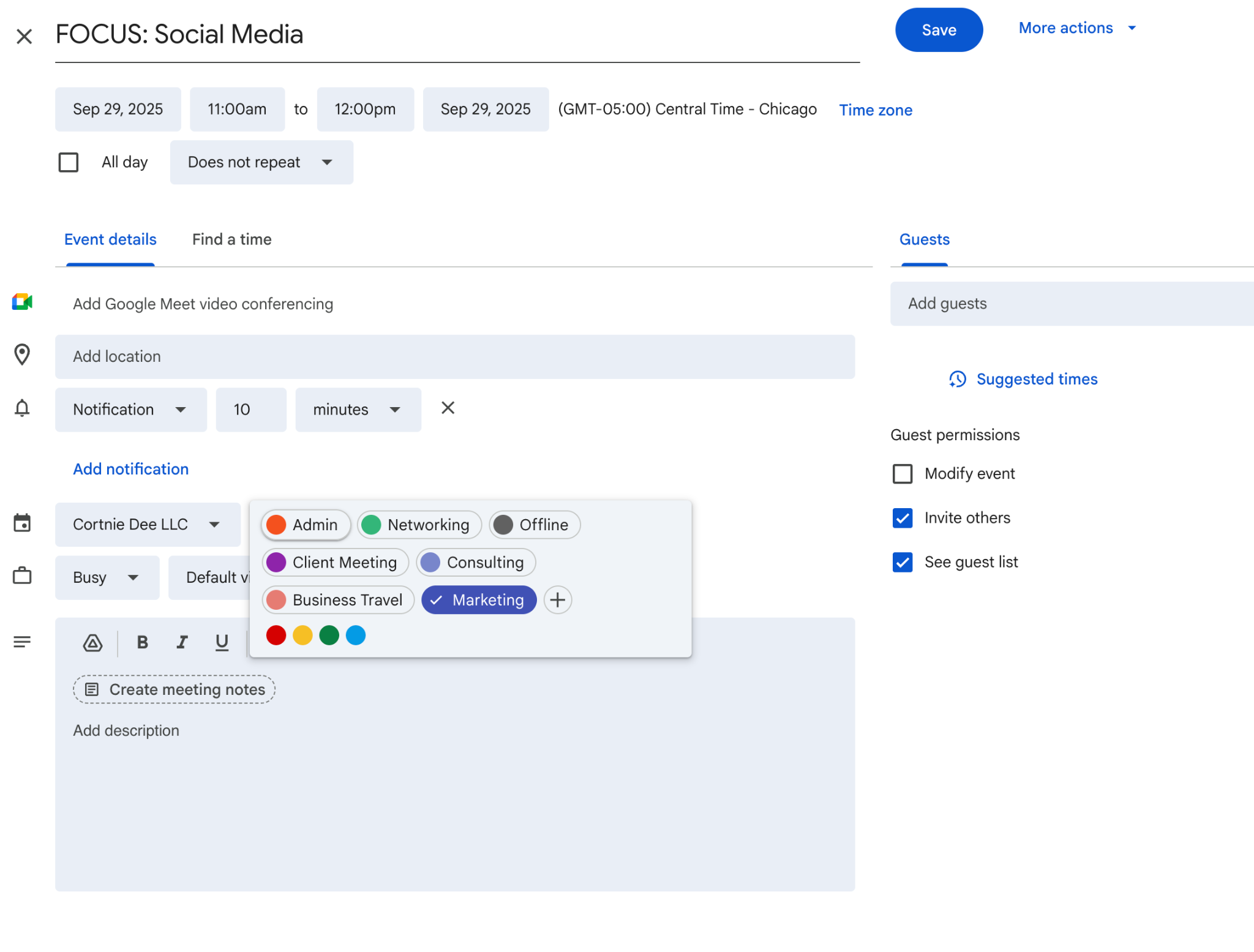Image resolution: width=1254 pixels, height=952 pixels.
Task: Toggle bold text formatting
Action: point(142,642)
